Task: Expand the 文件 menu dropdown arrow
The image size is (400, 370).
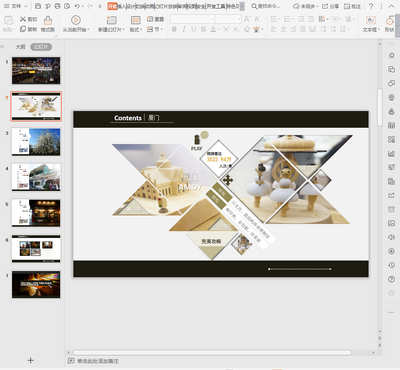Action: [26, 6]
